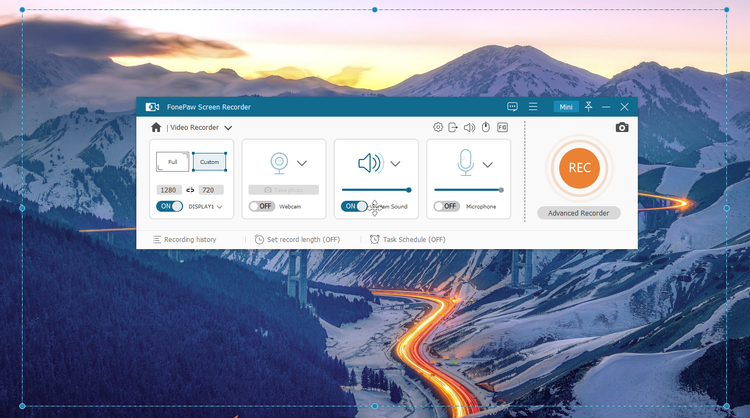Click the top-center selection handle
The height and width of the screenshot is (418, 750).
click(375, 10)
